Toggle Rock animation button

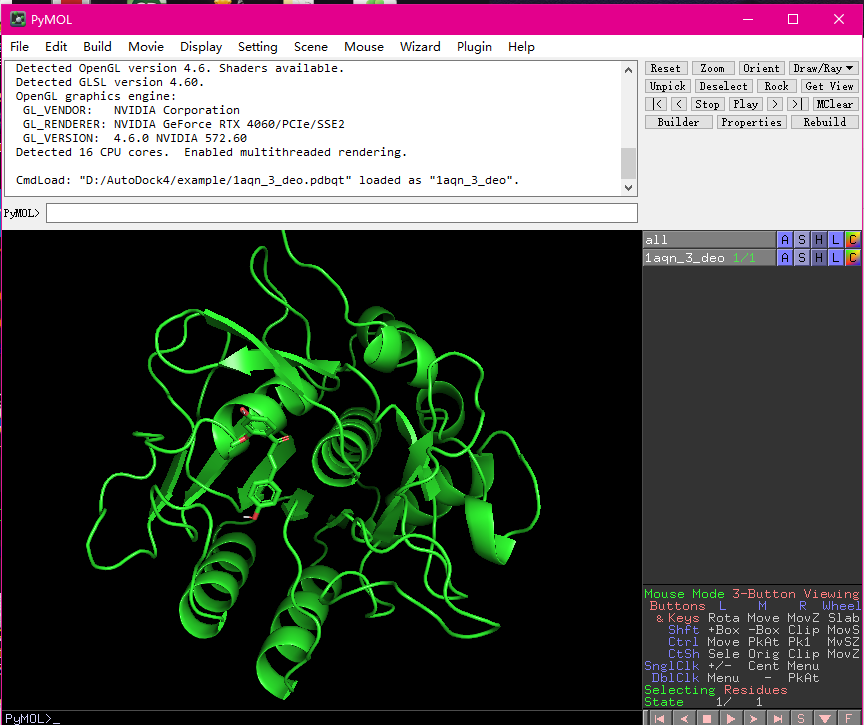[776, 86]
